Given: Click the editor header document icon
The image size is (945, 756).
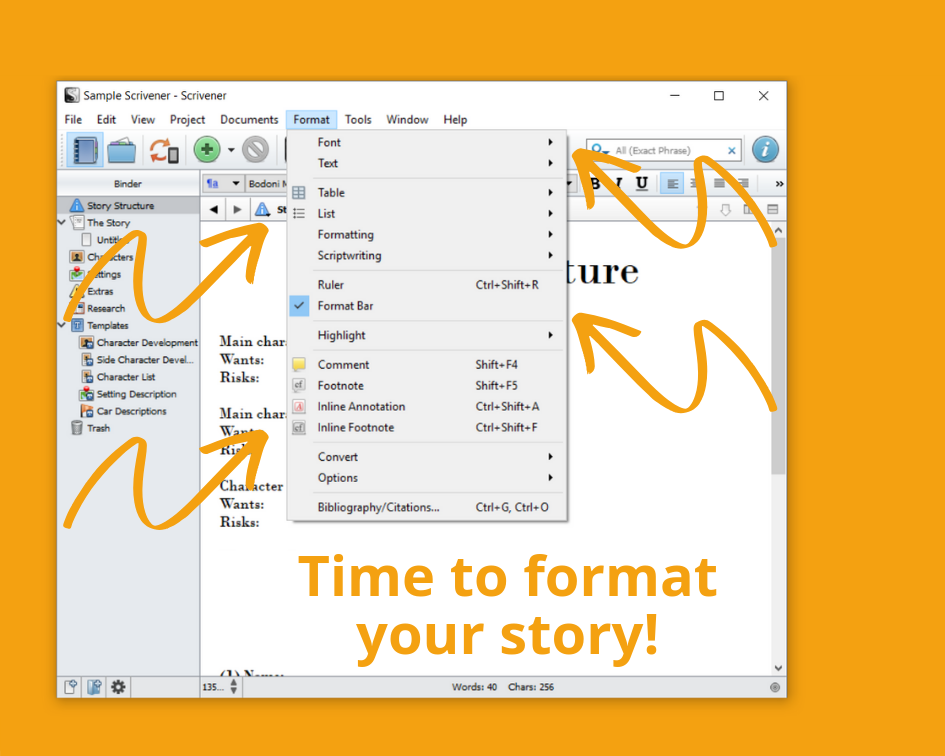Looking at the screenshot, I should pos(262,210).
